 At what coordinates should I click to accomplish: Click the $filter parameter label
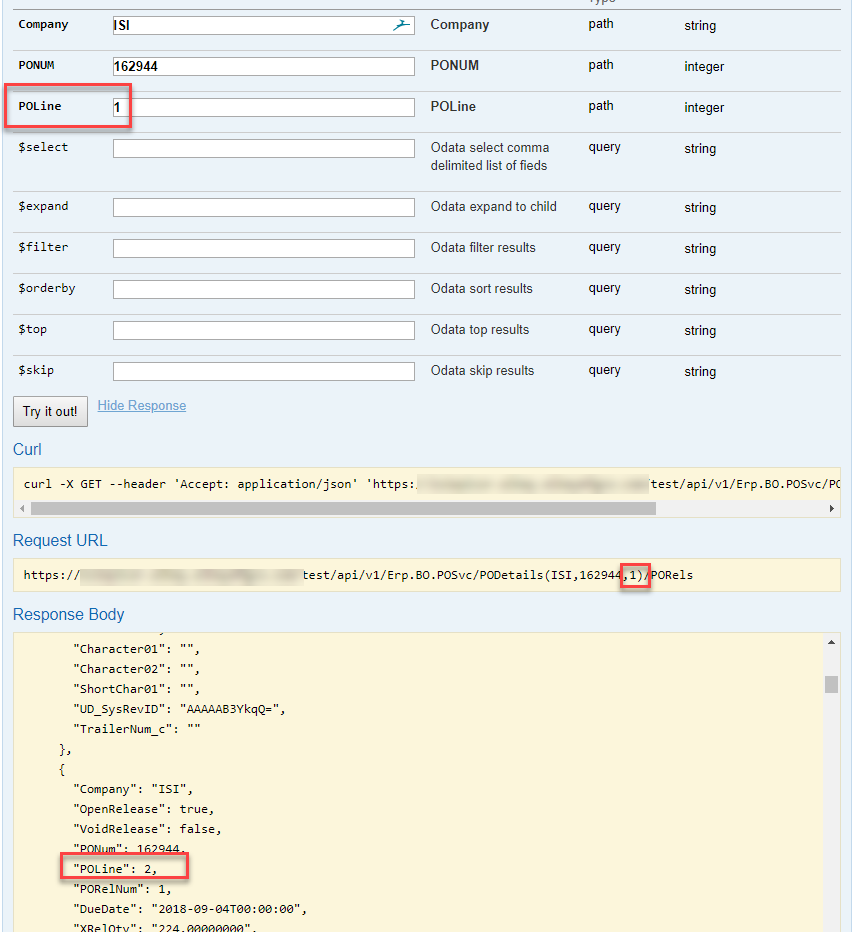(x=43, y=247)
